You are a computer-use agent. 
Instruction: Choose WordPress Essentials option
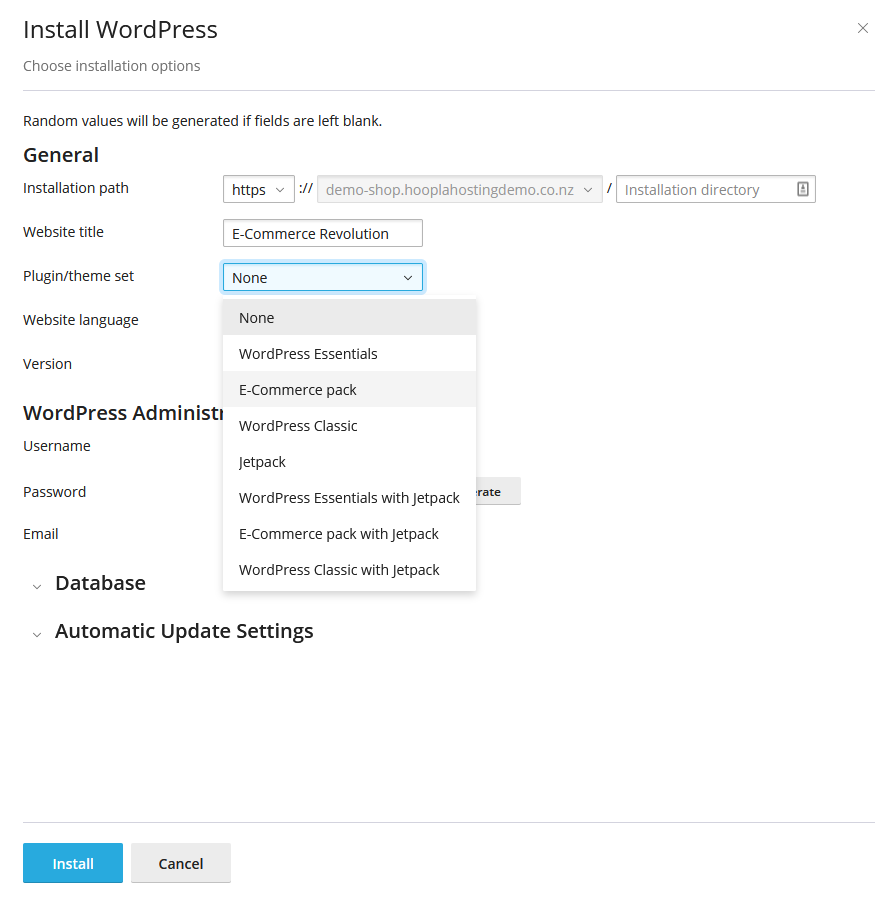point(308,354)
